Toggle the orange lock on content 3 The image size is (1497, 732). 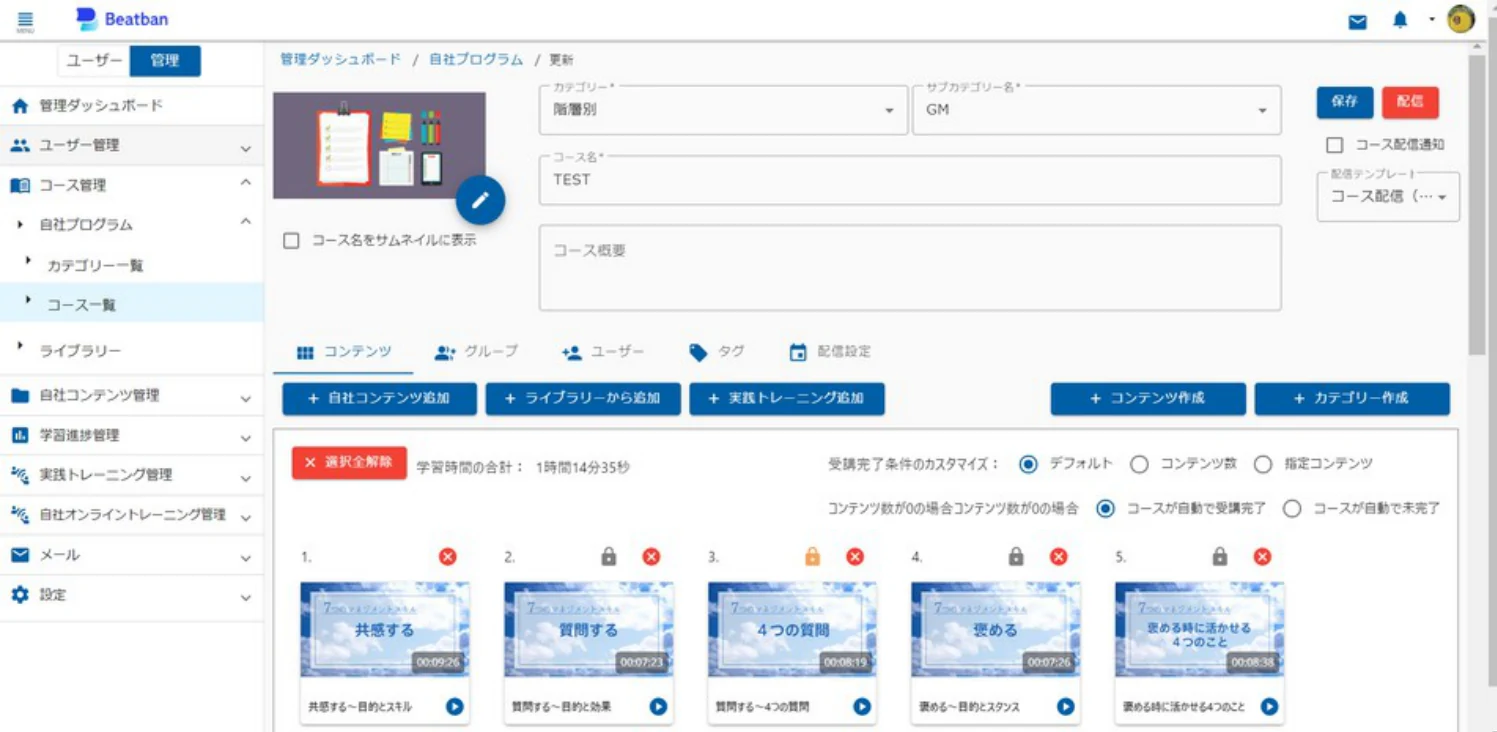click(812, 557)
